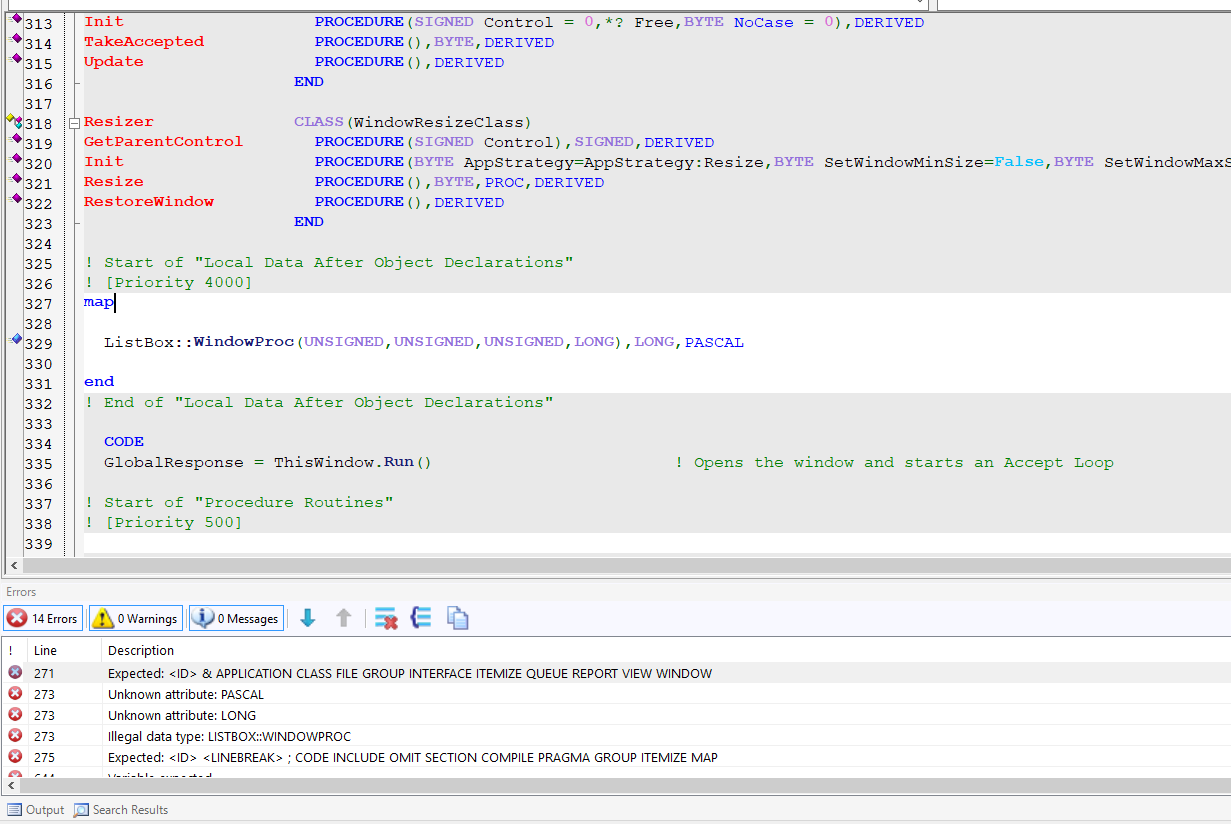Select the 'Unknown attribute: PASCAL' error

click(186, 695)
